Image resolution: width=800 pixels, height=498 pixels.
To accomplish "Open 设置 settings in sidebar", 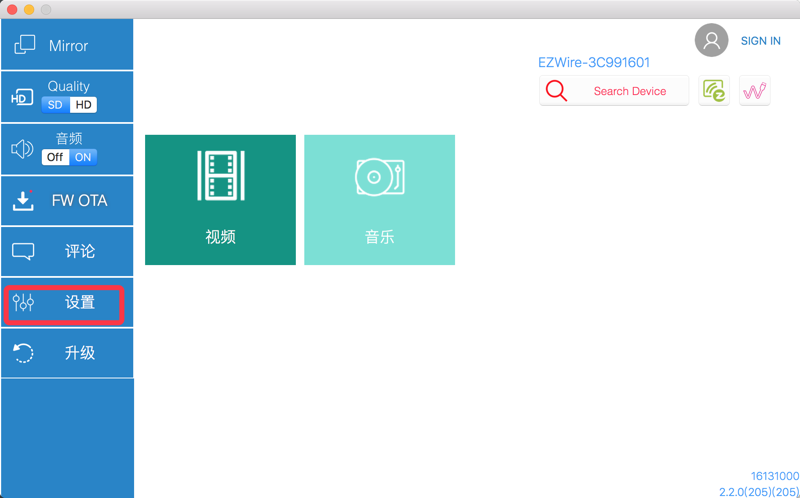I will [x=67, y=303].
